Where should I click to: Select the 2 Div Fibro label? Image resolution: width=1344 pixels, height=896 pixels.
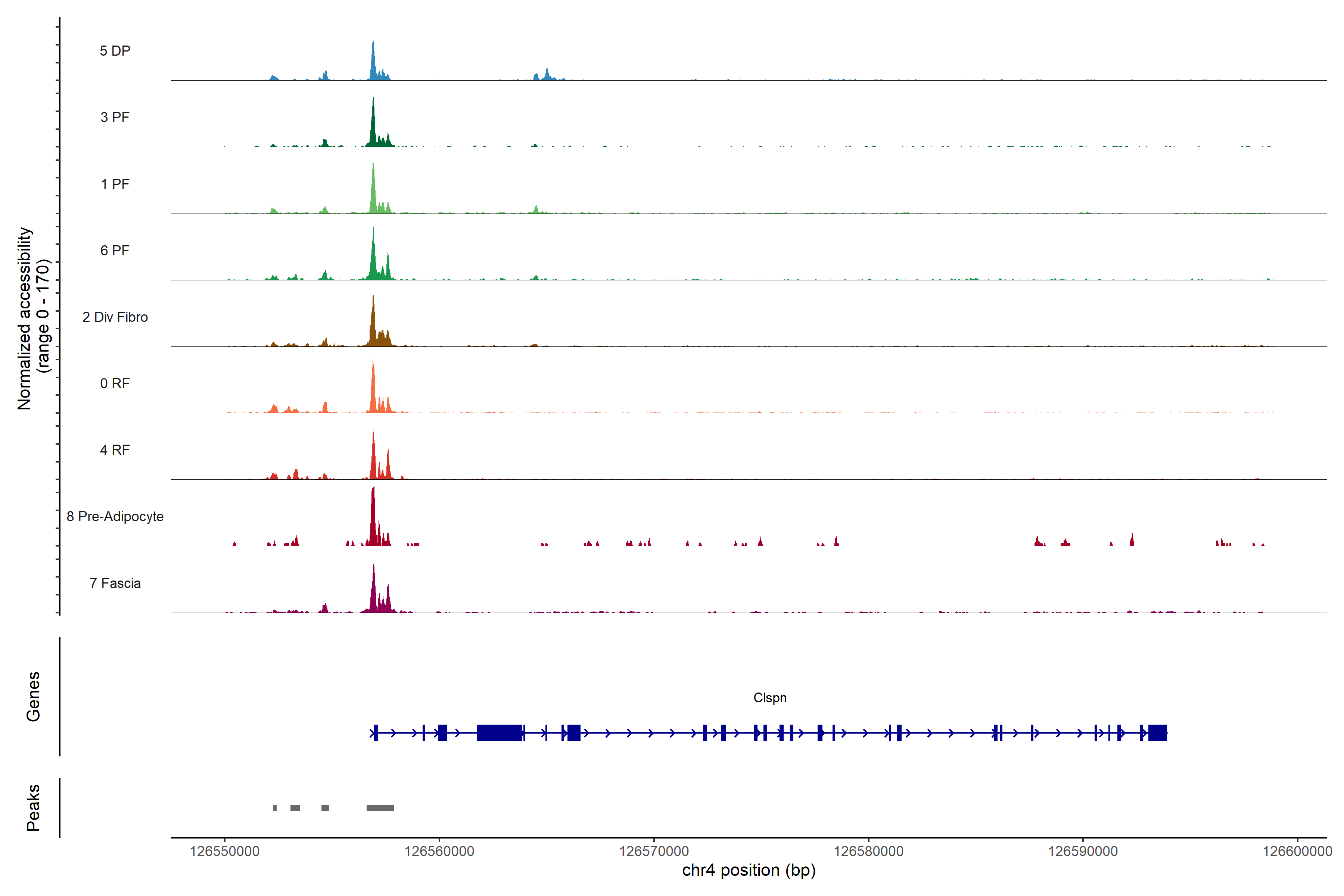[115, 317]
